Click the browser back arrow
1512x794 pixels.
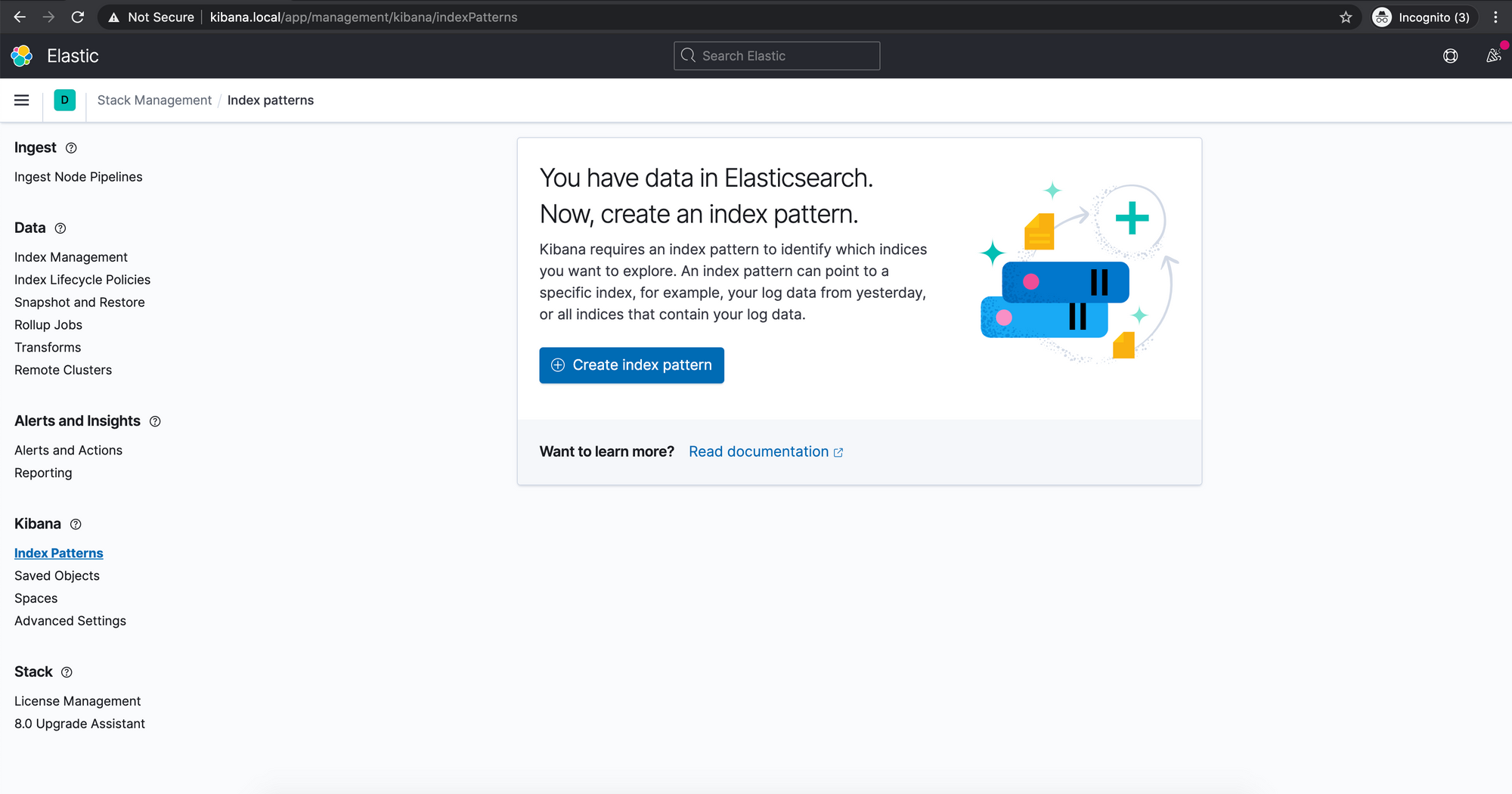pos(20,17)
